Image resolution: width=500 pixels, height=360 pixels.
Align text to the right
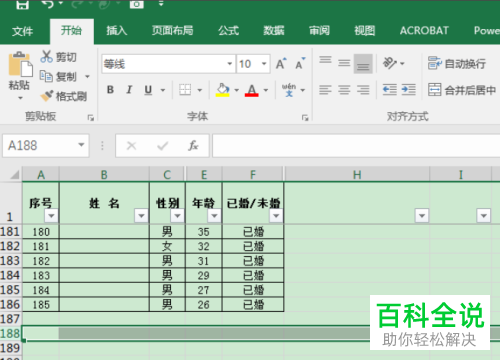pyautogui.click(x=363, y=90)
